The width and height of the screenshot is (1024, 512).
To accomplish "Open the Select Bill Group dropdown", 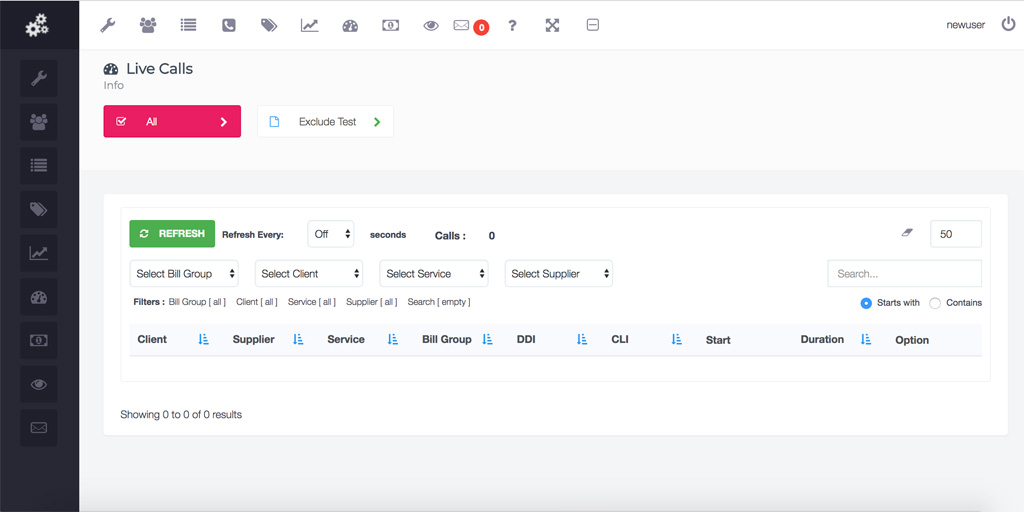I will (184, 274).
